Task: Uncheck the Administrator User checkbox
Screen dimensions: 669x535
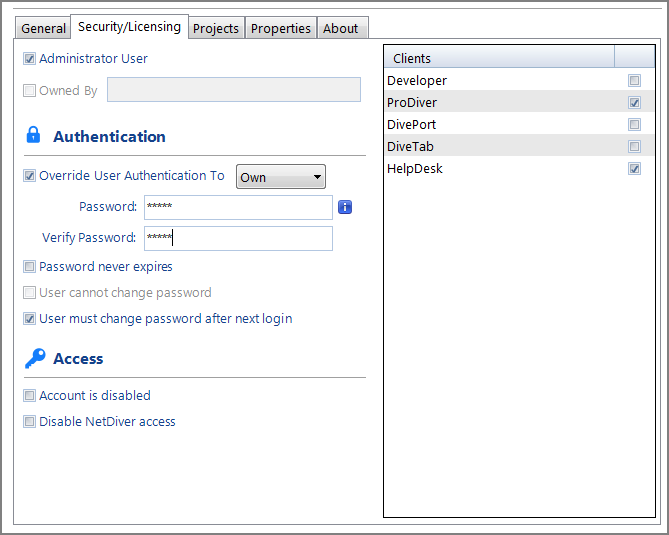Action: pyautogui.click(x=30, y=59)
